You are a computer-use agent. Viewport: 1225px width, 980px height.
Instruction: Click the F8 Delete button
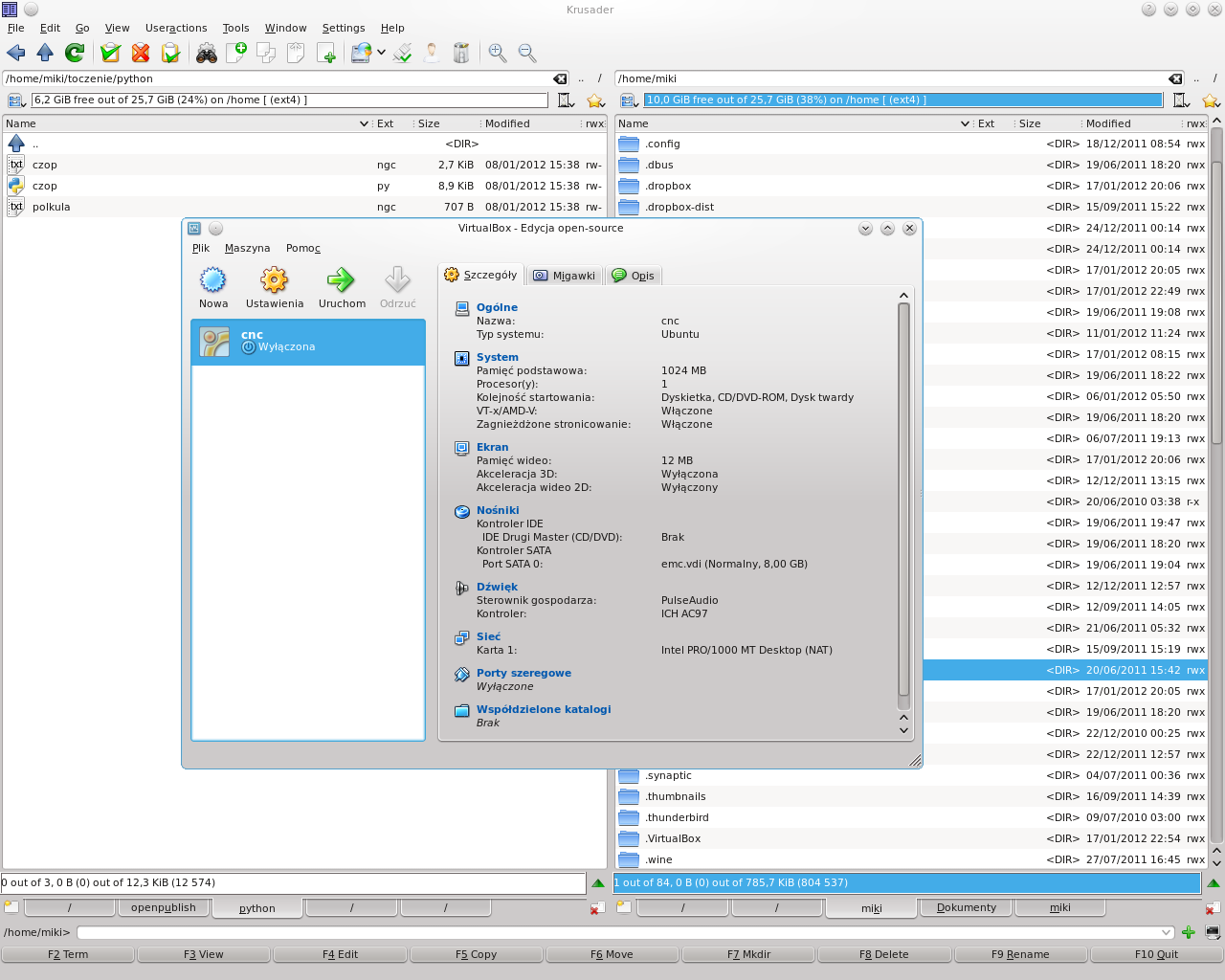pos(884,954)
